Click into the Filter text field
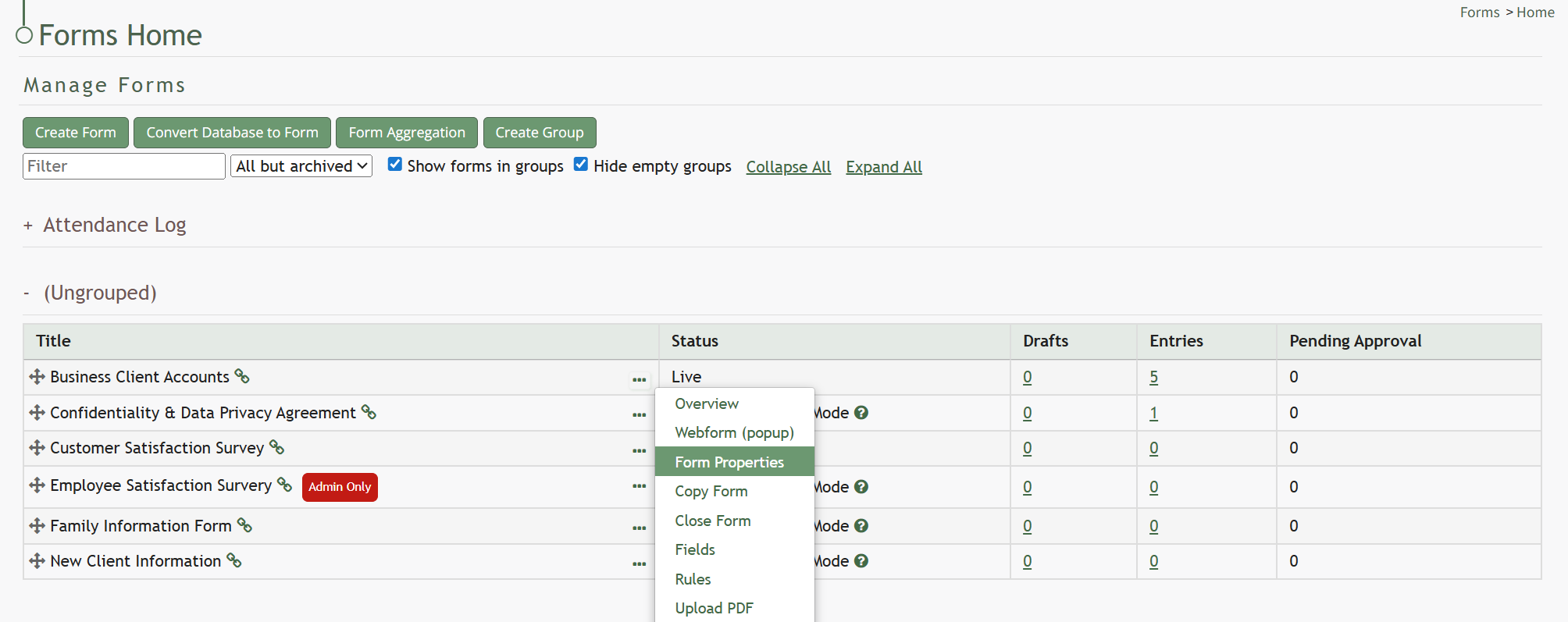This screenshot has height=622, width=1568. pos(124,166)
